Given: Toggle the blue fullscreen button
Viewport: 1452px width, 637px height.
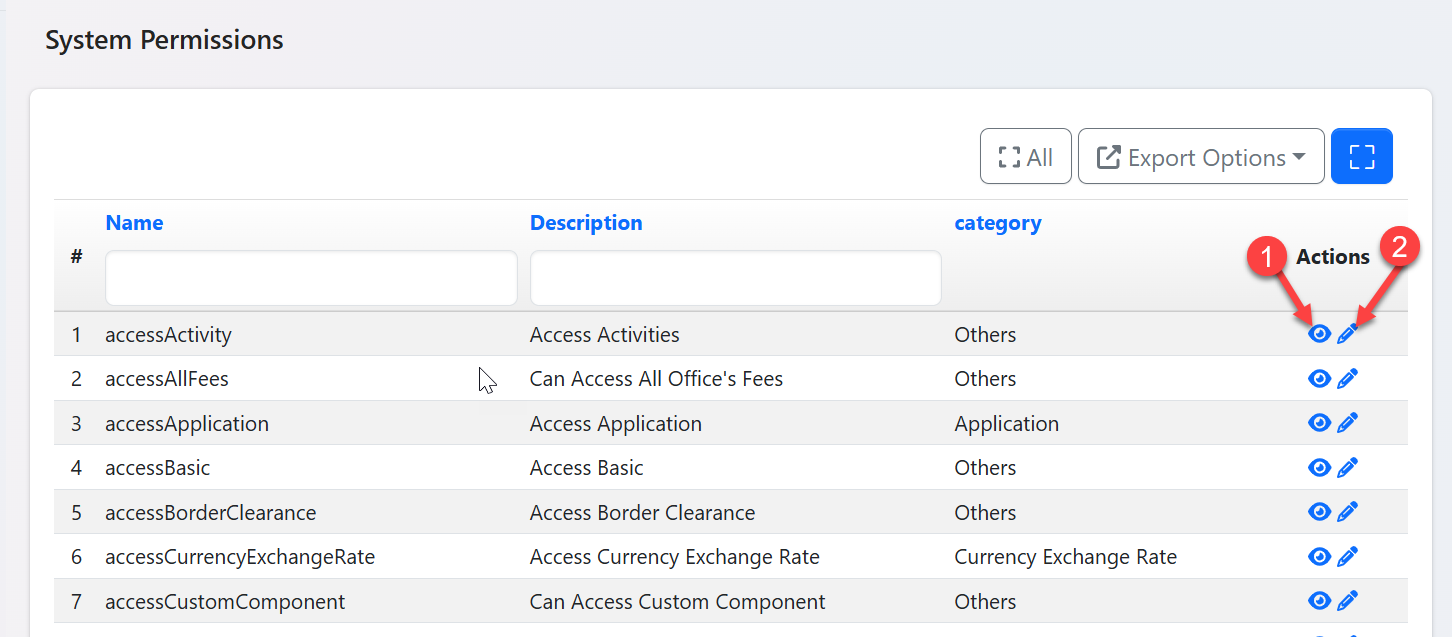Looking at the screenshot, I should [x=1361, y=157].
